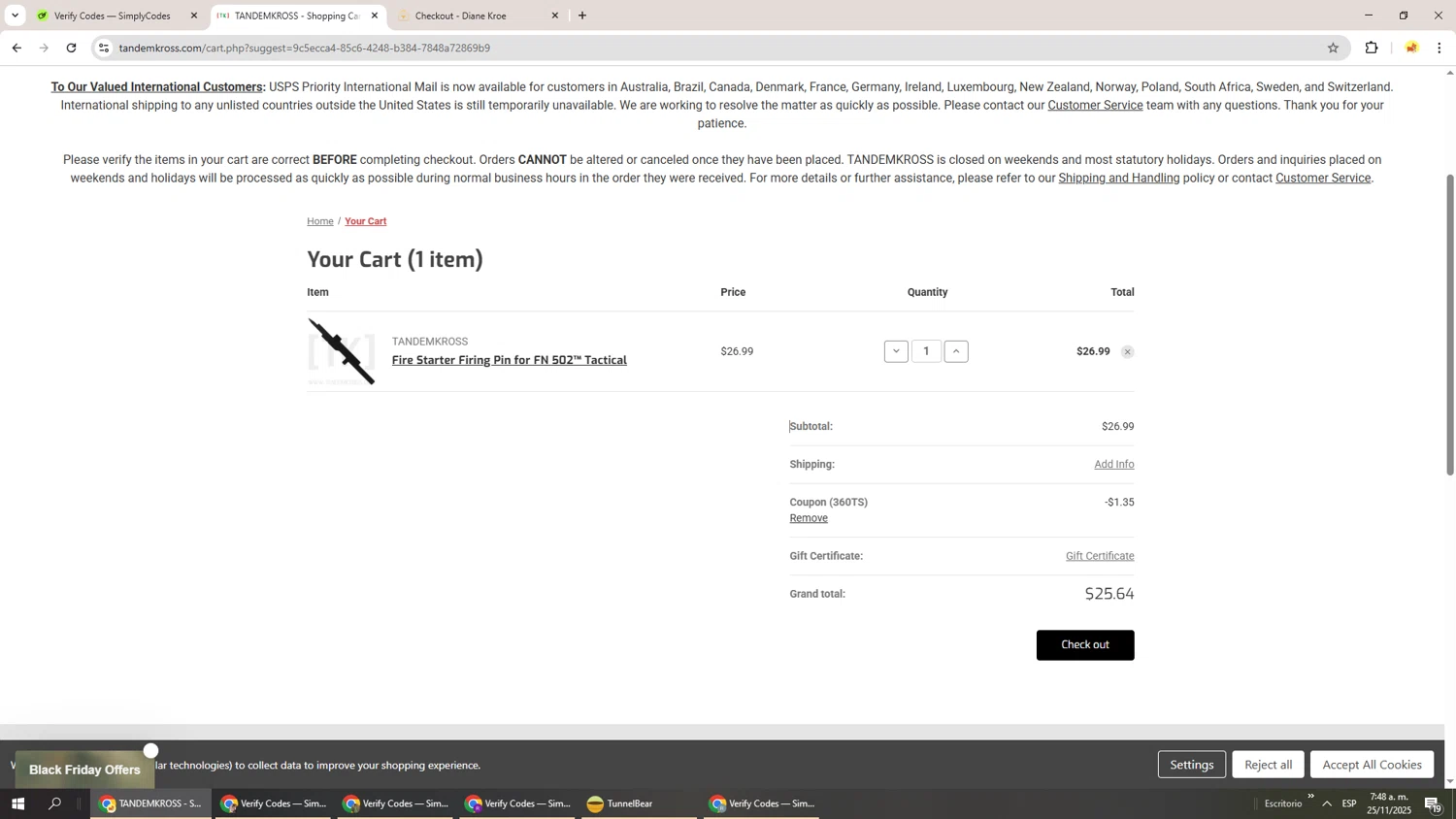The height and width of the screenshot is (819, 1456).
Task: Click the quantity field showing 1
Action: (x=926, y=351)
